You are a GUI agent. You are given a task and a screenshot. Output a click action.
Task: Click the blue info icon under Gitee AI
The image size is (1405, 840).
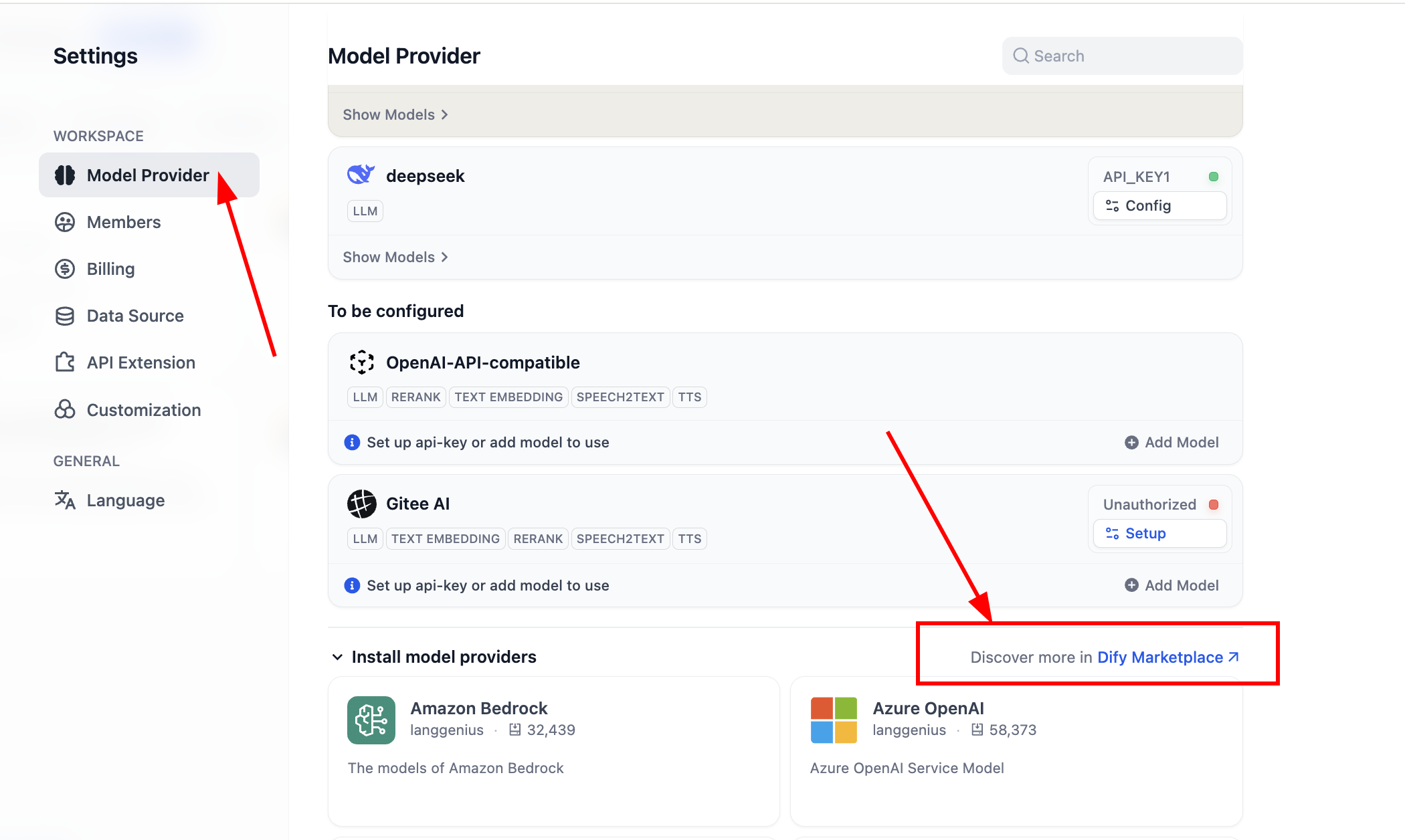coord(352,585)
